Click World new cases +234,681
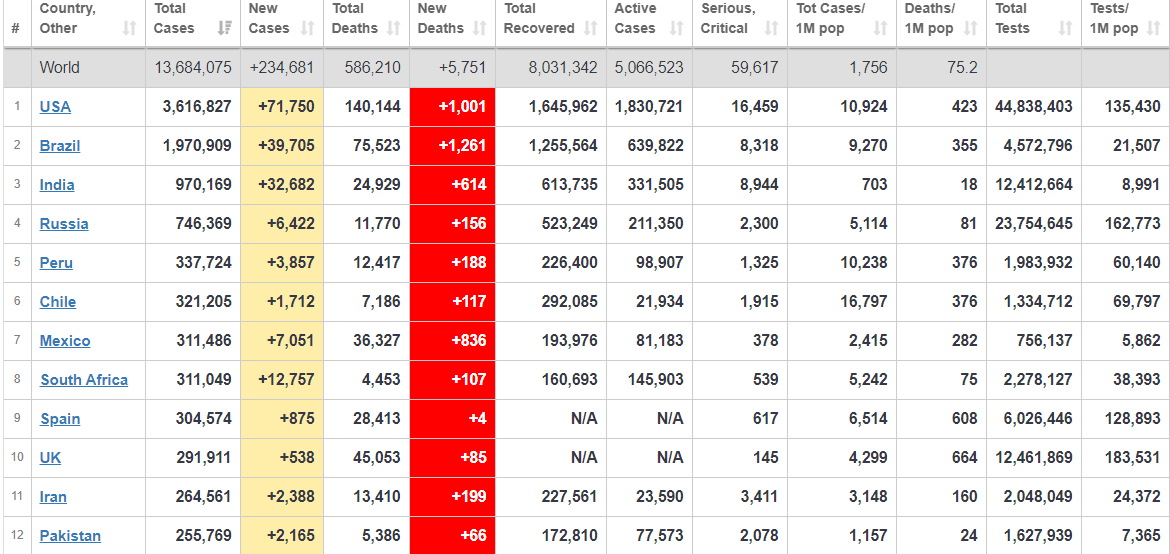This screenshot has height=554, width=1170. click(283, 68)
